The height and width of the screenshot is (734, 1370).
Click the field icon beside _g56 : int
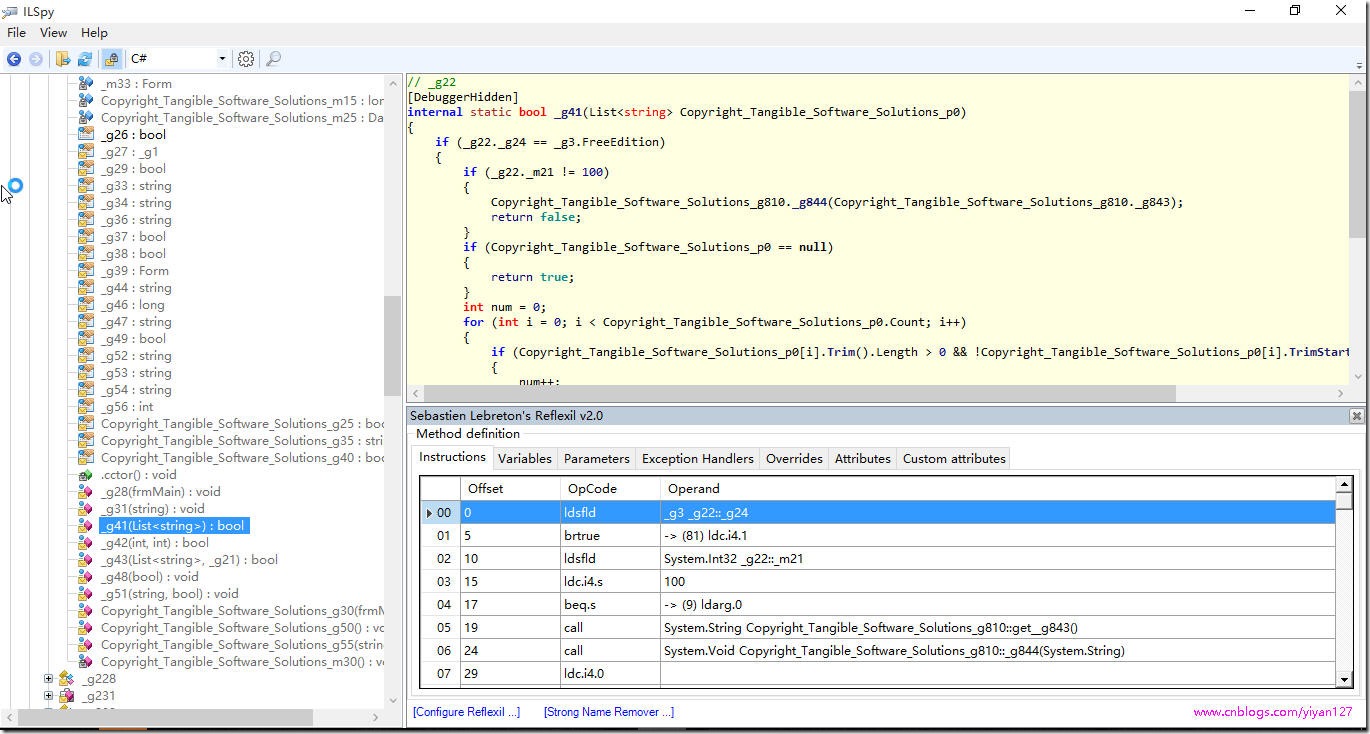click(x=86, y=407)
